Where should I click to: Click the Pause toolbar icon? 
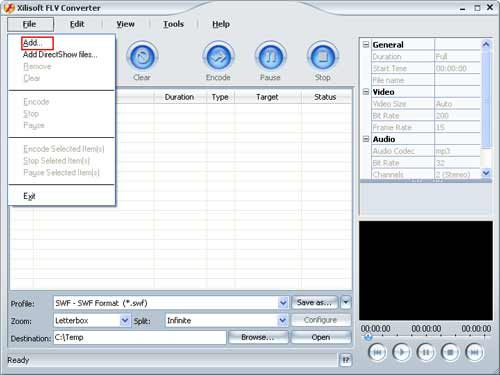point(271,57)
